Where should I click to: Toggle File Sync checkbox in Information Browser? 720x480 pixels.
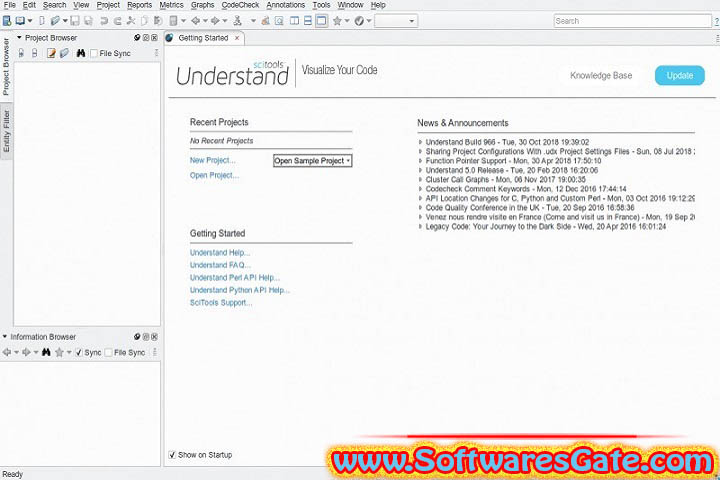click(108, 352)
